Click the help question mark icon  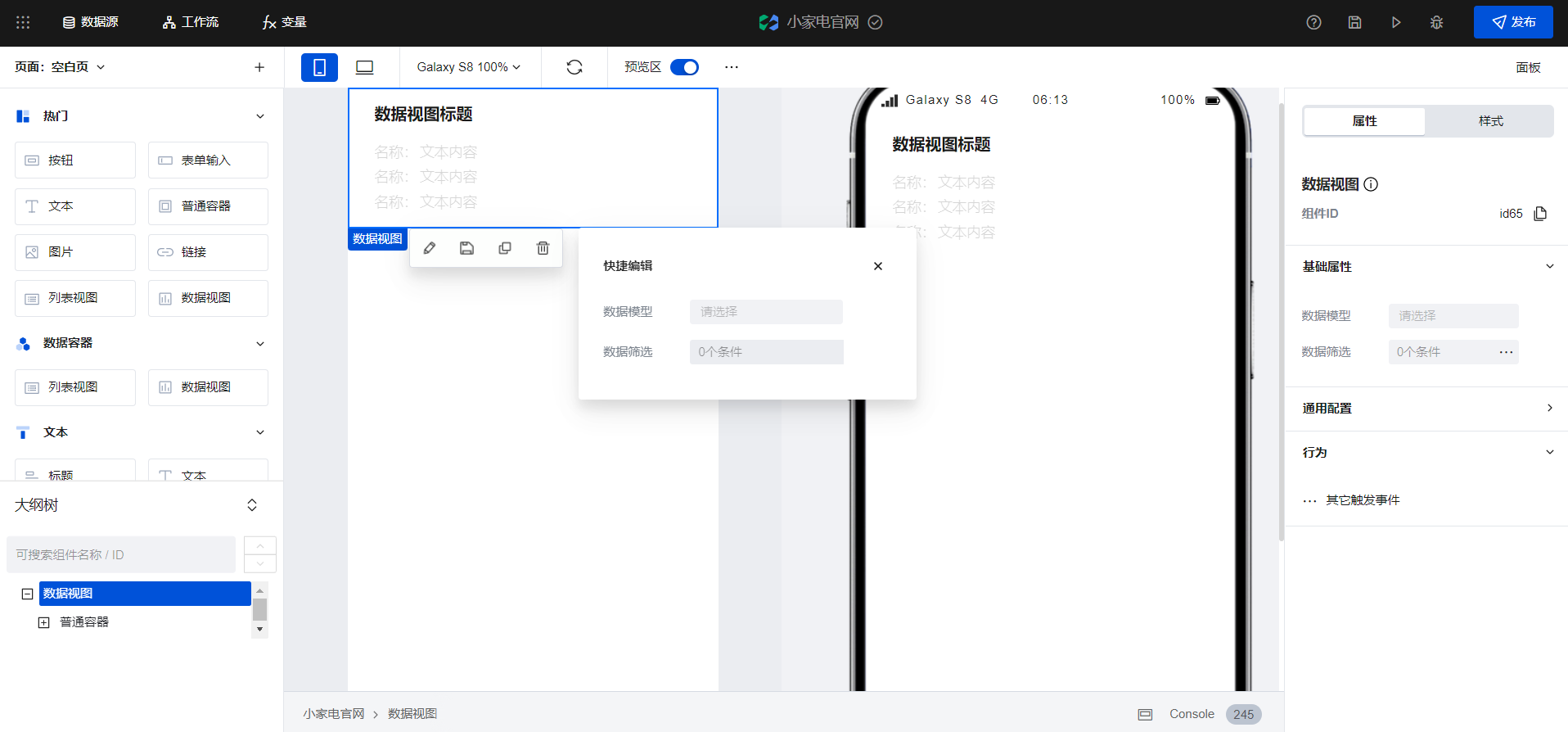(1313, 22)
